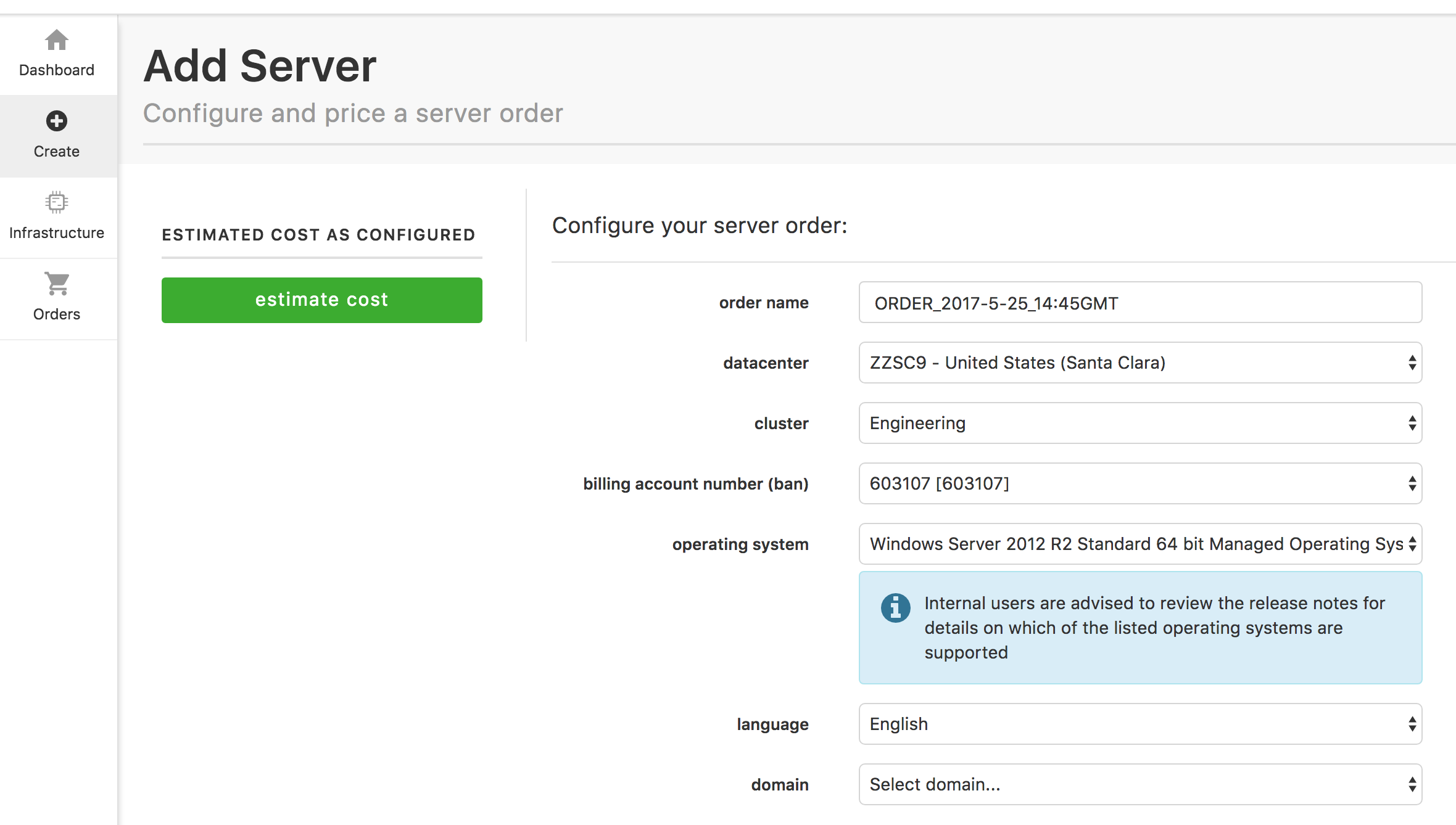This screenshot has height=825, width=1456.
Task: Open the datacenter dropdown showing ZZSC9
Action: (x=1140, y=363)
